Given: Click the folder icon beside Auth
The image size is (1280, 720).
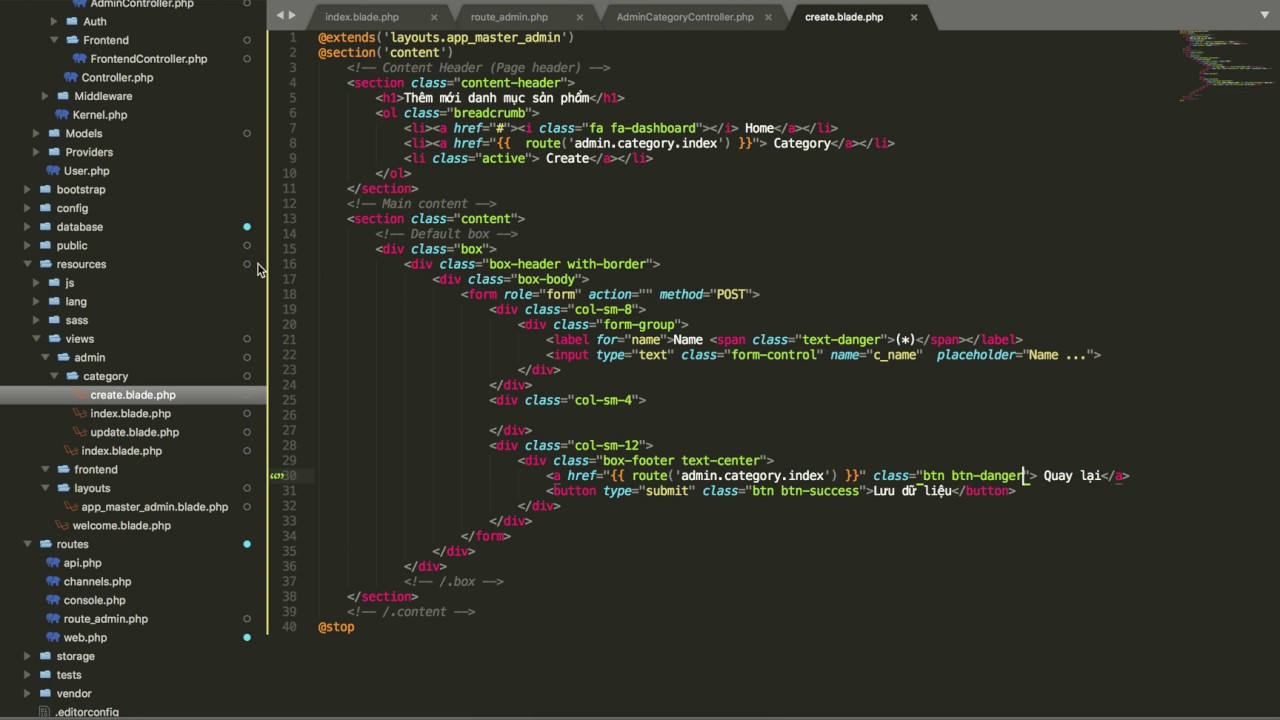Looking at the screenshot, I should tap(72, 21).
